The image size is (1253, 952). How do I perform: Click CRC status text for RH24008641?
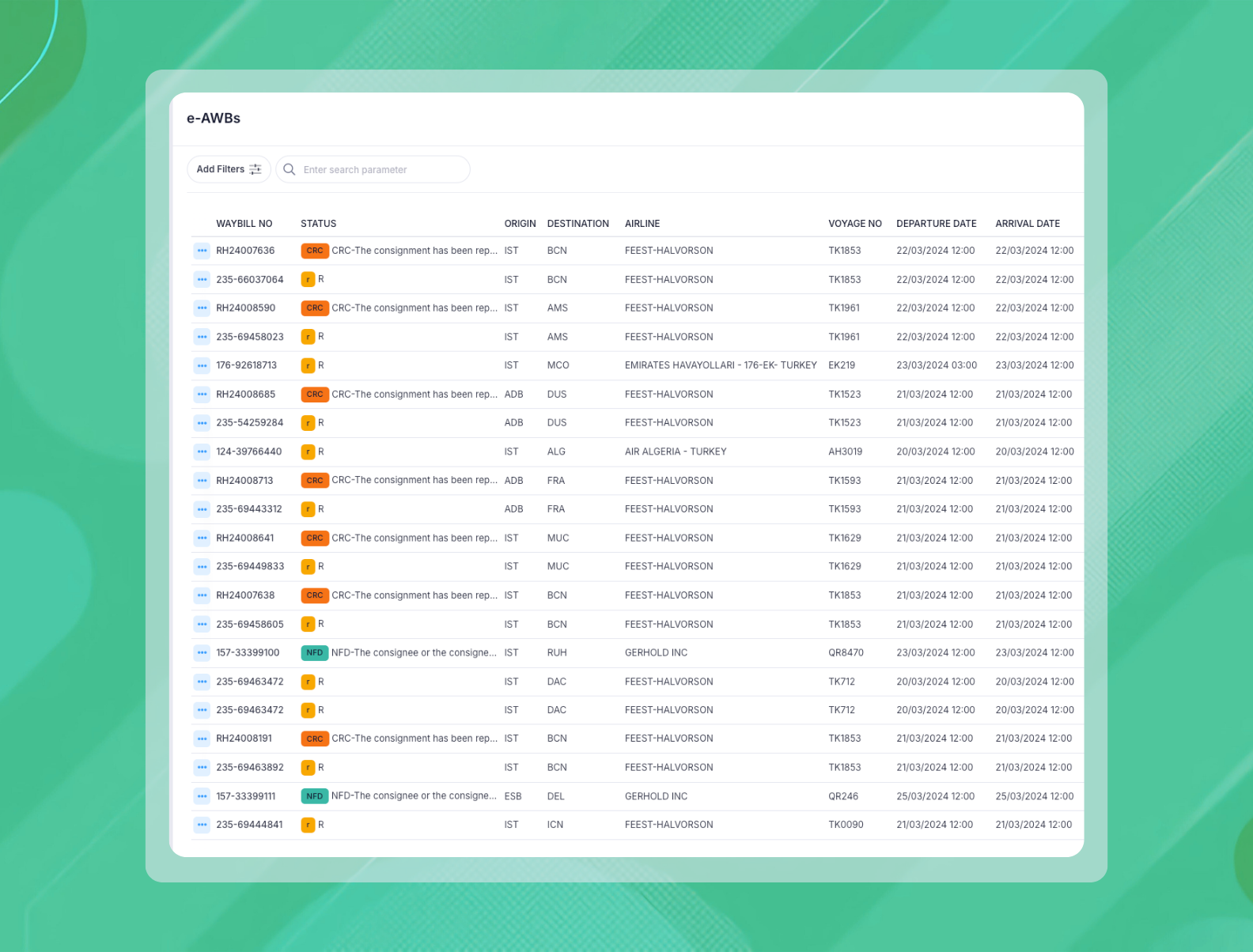[x=415, y=538]
